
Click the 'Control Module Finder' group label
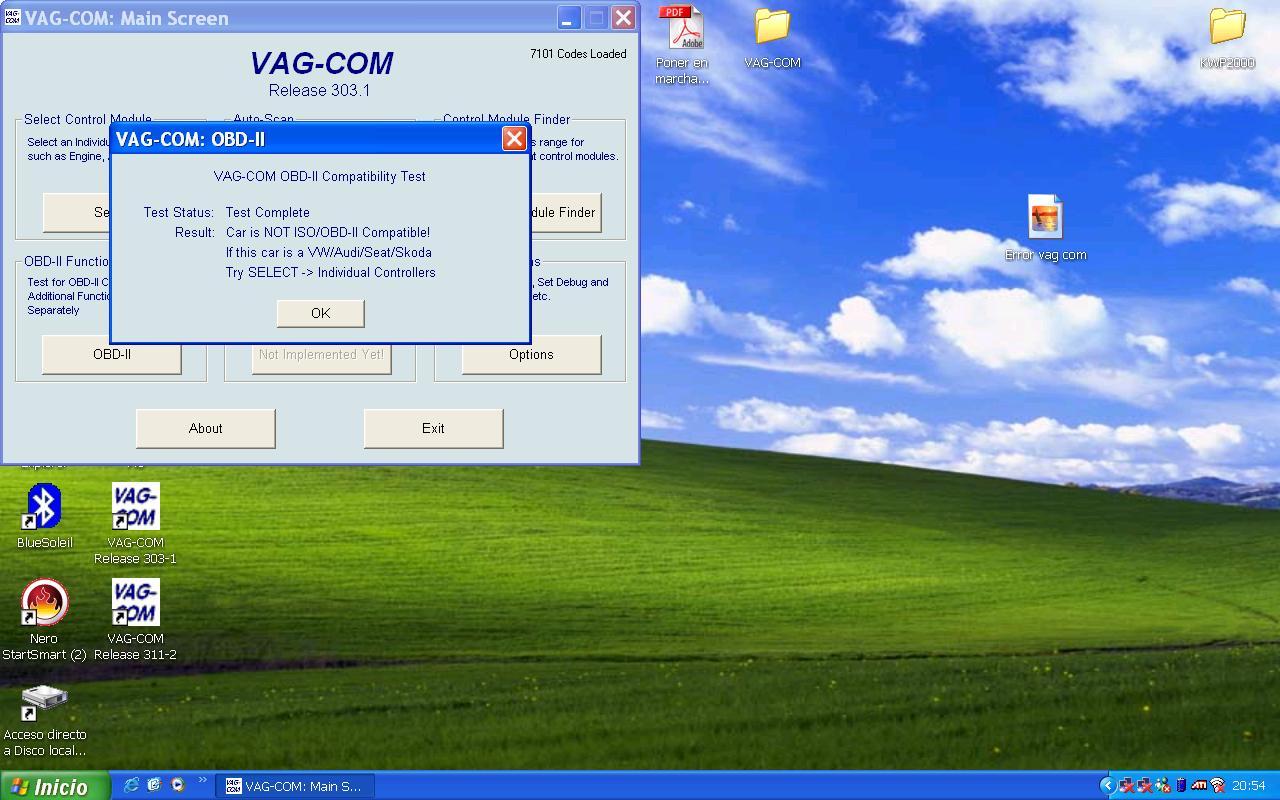pyautogui.click(x=507, y=119)
